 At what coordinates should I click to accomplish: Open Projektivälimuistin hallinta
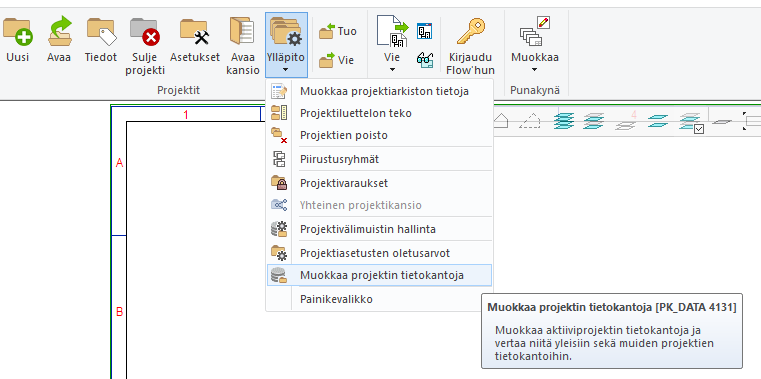pyautogui.click(x=379, y=229)
